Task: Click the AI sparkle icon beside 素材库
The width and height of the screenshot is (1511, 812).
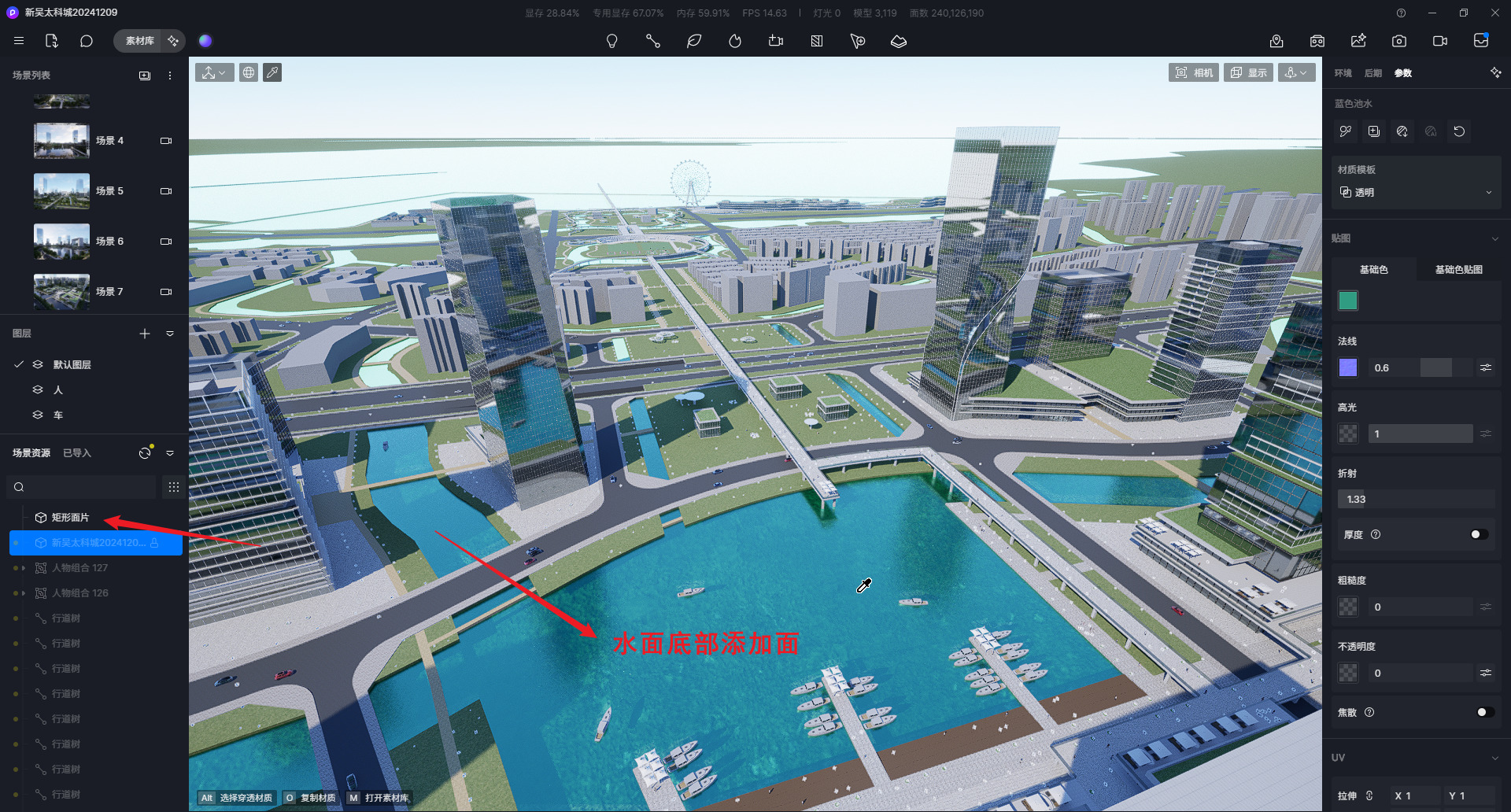Action: click(x=173, y=41)
